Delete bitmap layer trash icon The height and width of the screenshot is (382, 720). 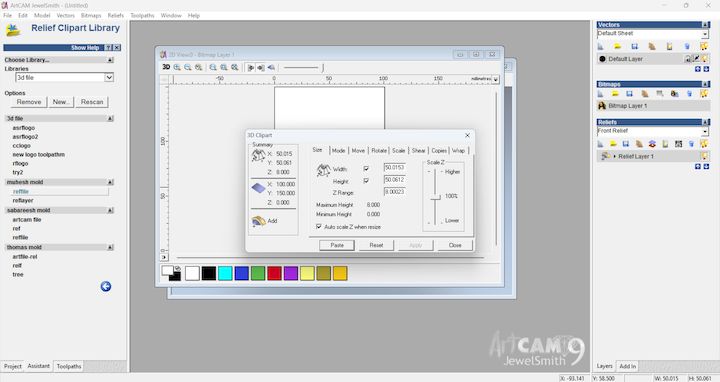[x=689, y=94]
